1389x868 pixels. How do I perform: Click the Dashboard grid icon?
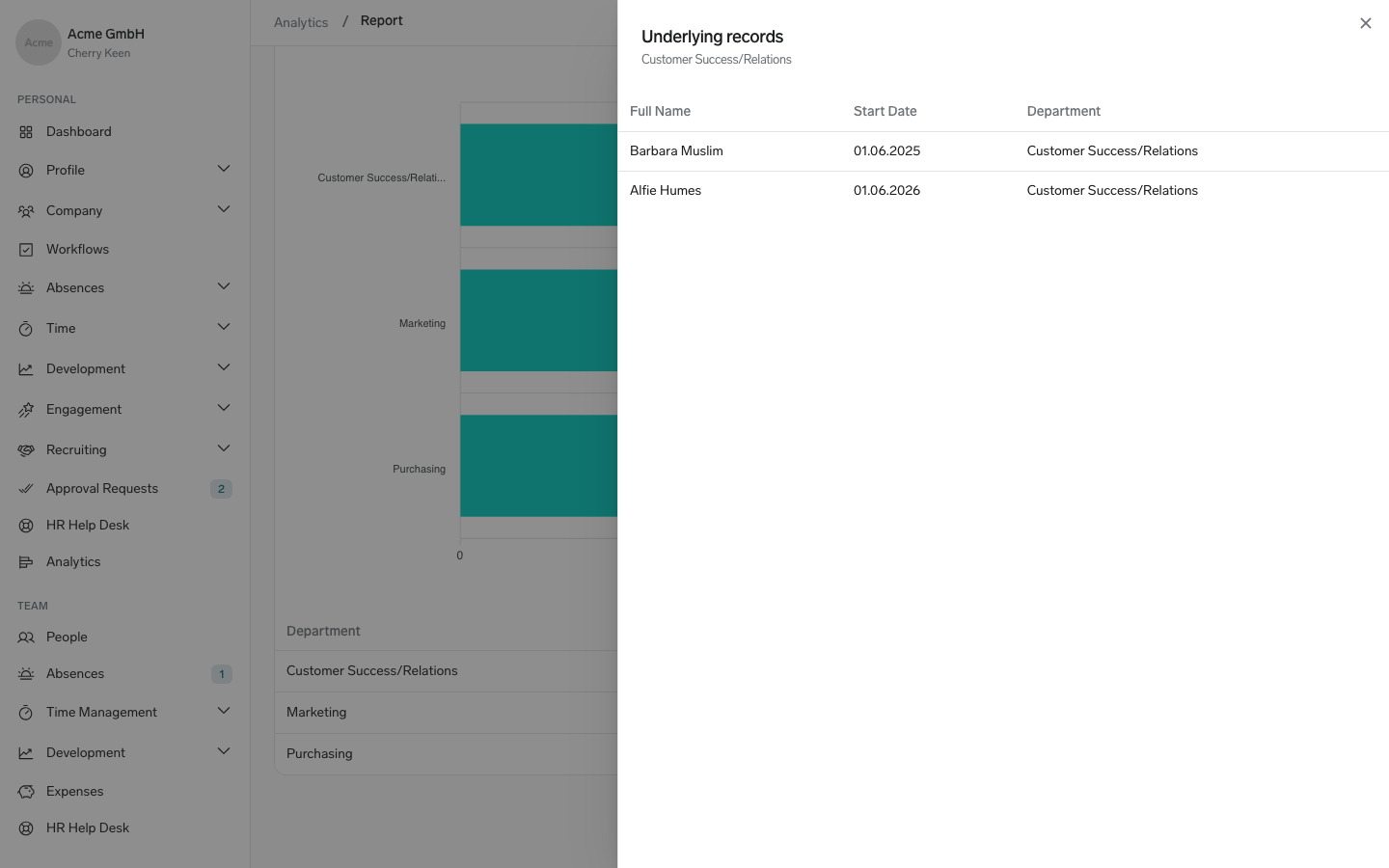(26, 132)
